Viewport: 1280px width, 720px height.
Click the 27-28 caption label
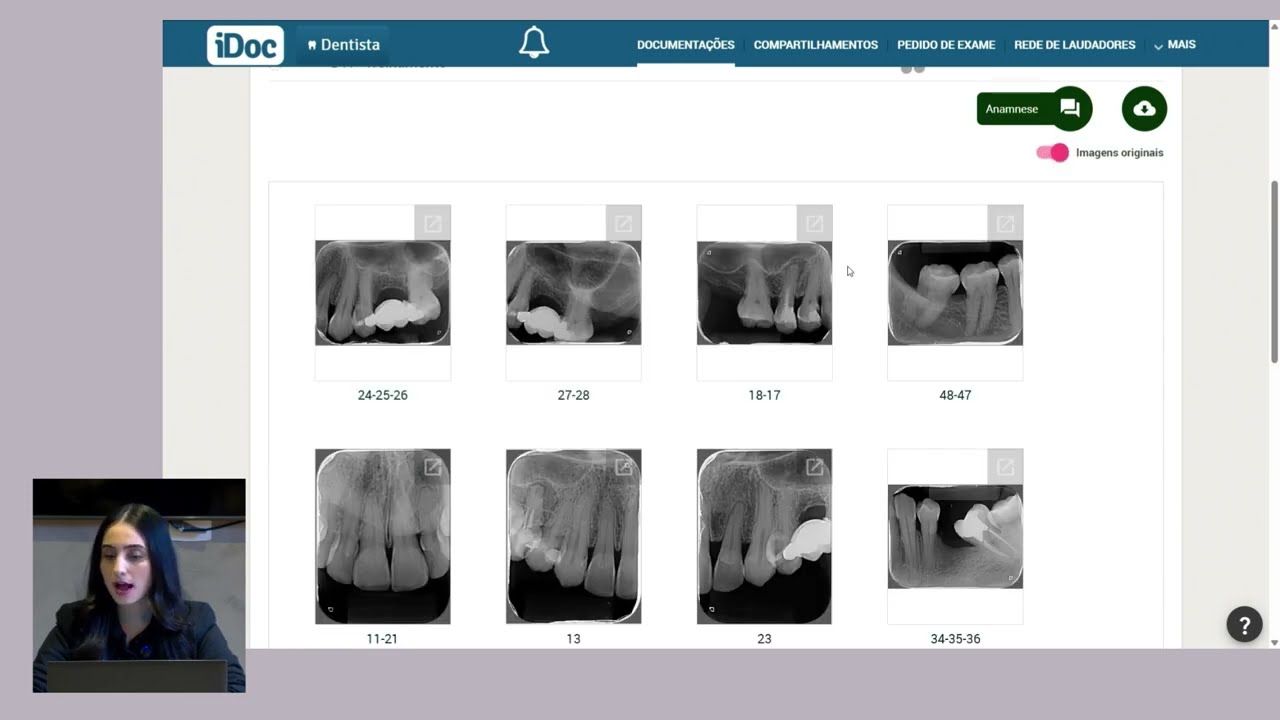point(574,395)
